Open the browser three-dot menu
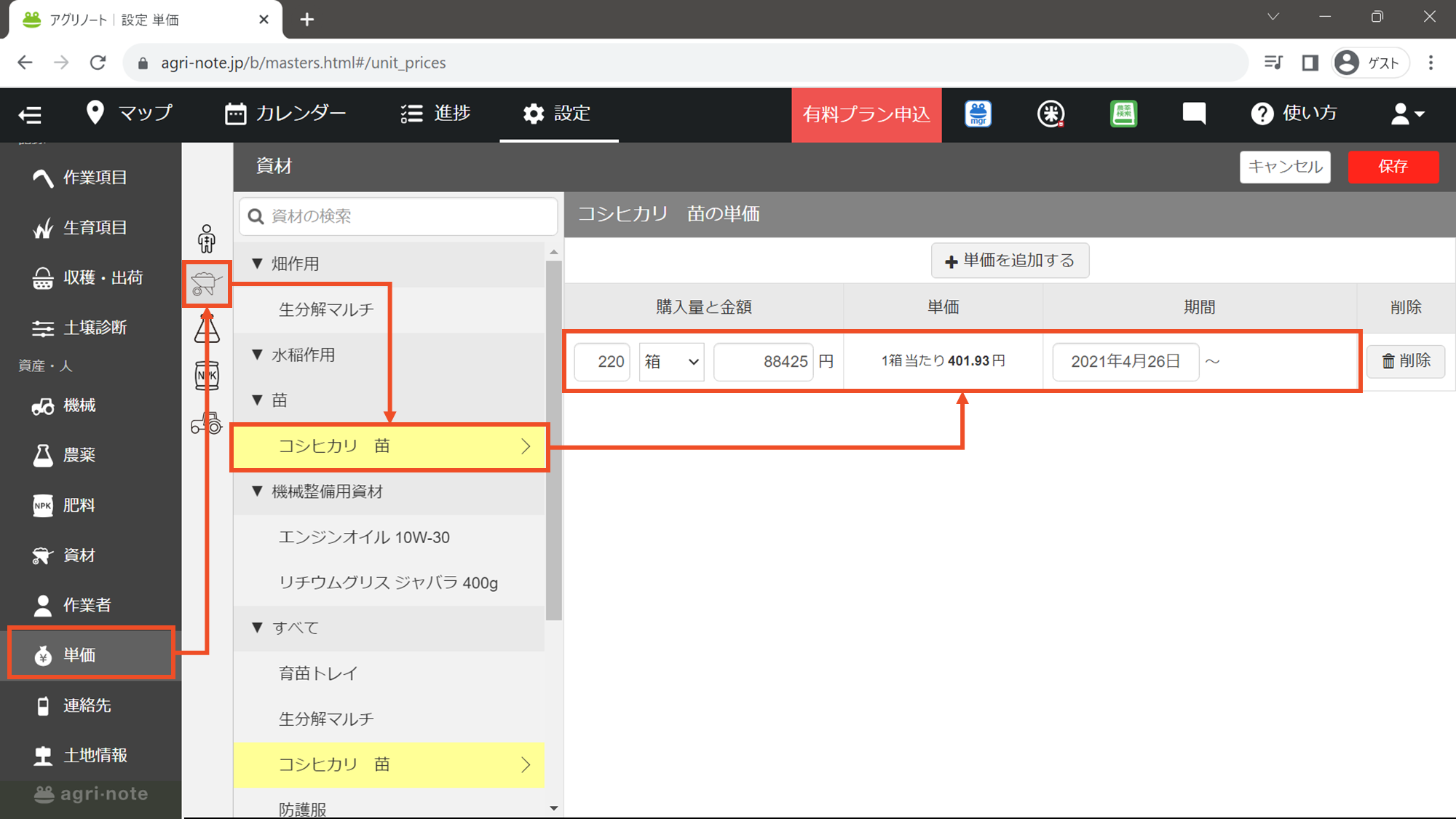 tap(1431, 63)
